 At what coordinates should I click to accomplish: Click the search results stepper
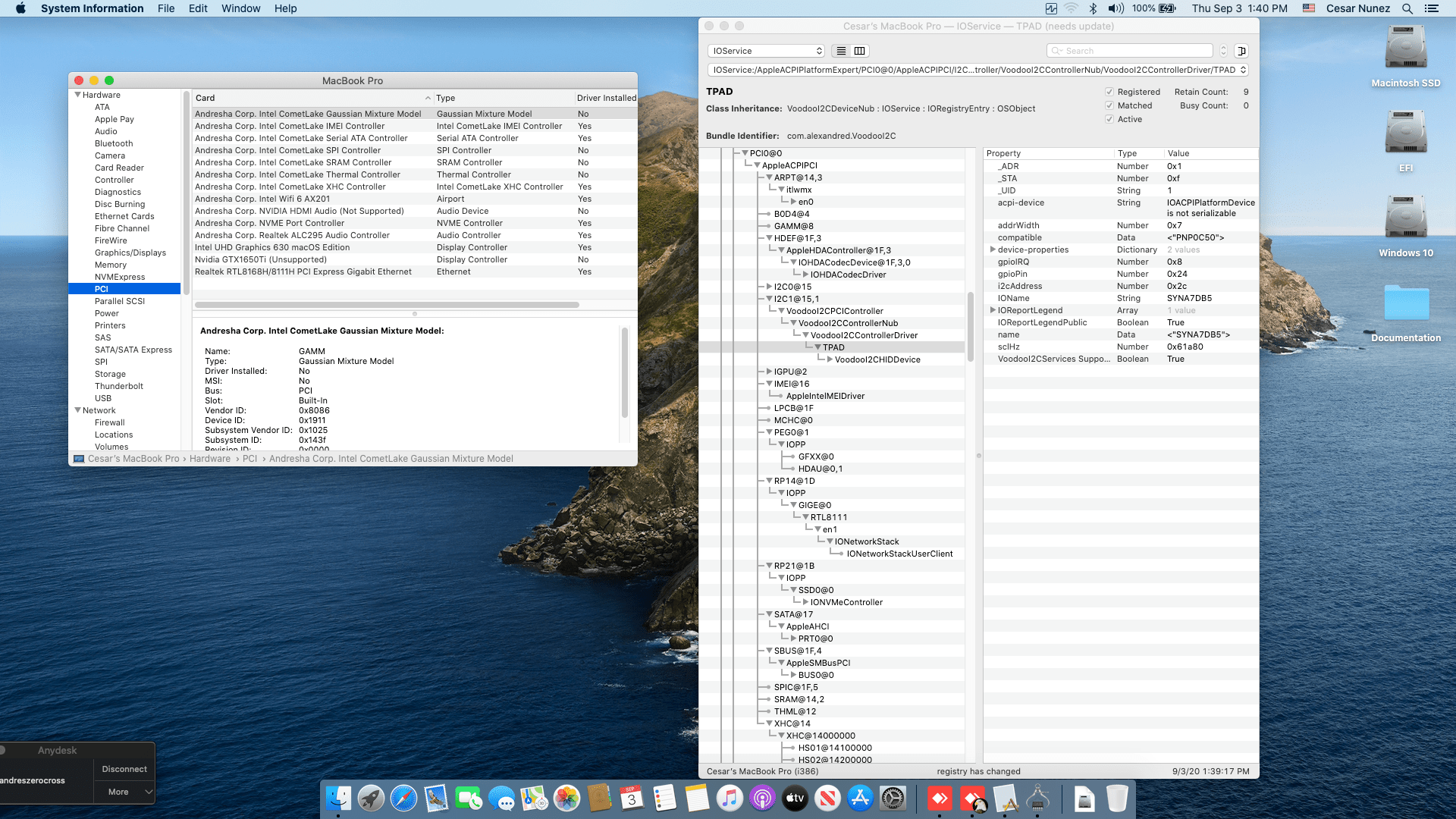[x=1223, y=51]
